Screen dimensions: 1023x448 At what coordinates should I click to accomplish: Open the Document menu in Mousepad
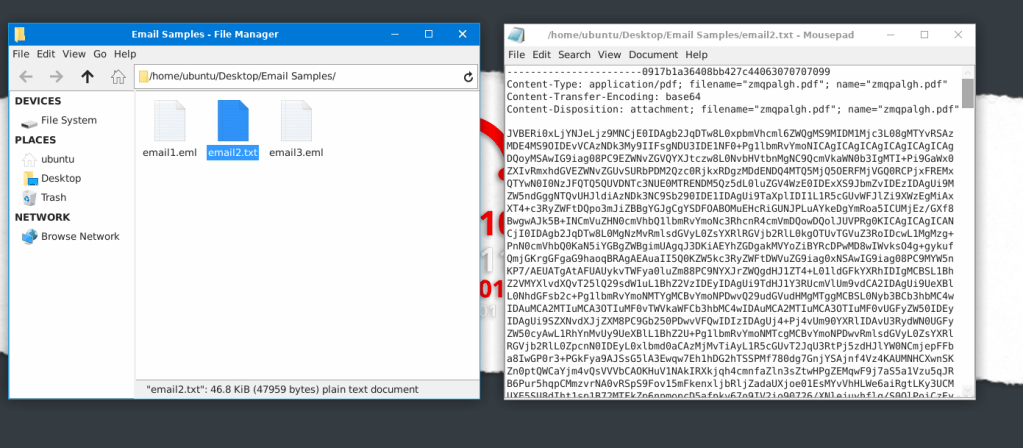tap(653, 54)
